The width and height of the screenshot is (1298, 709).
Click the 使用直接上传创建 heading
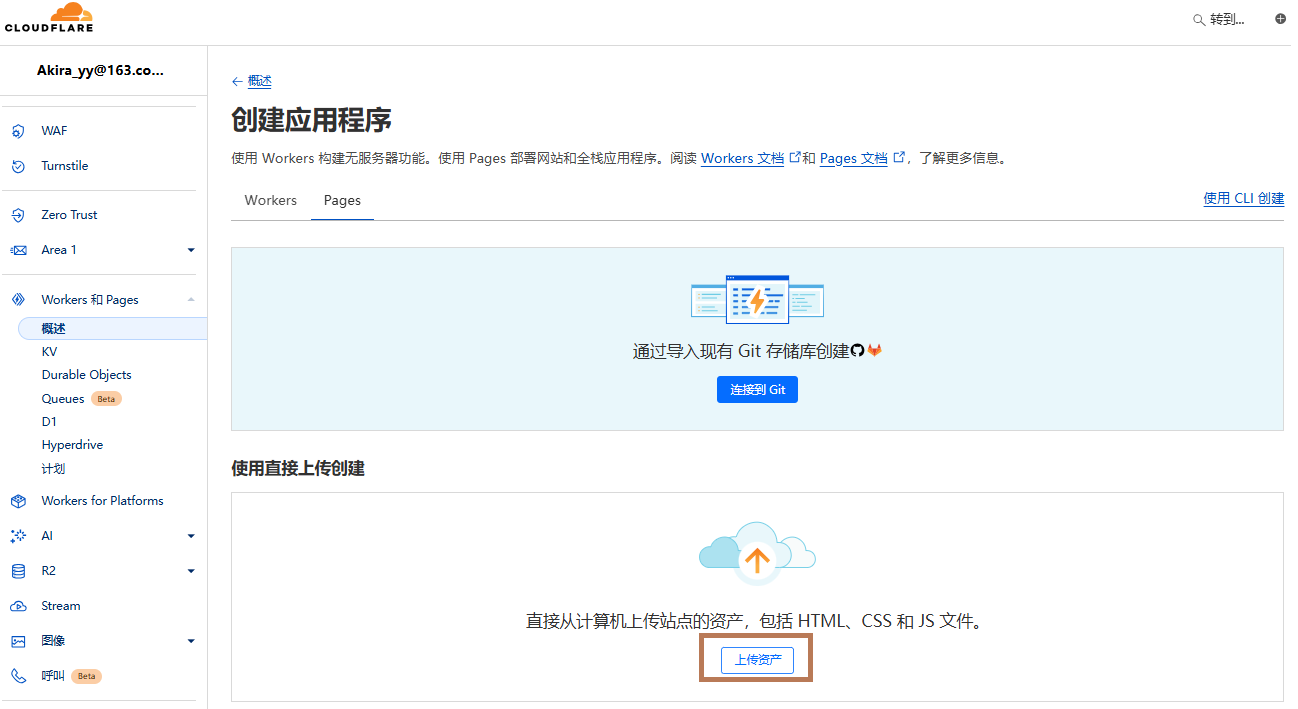click(298, 468)
